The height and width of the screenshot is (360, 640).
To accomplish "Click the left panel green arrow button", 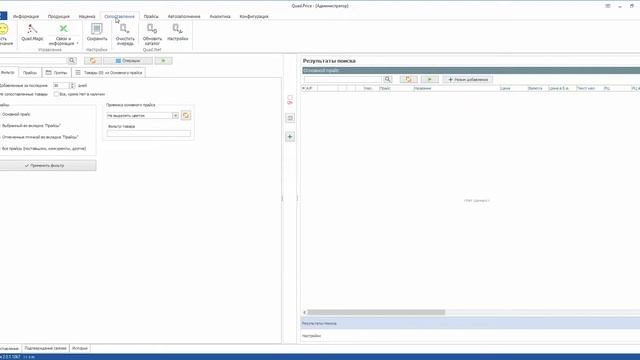I will 163,61.
